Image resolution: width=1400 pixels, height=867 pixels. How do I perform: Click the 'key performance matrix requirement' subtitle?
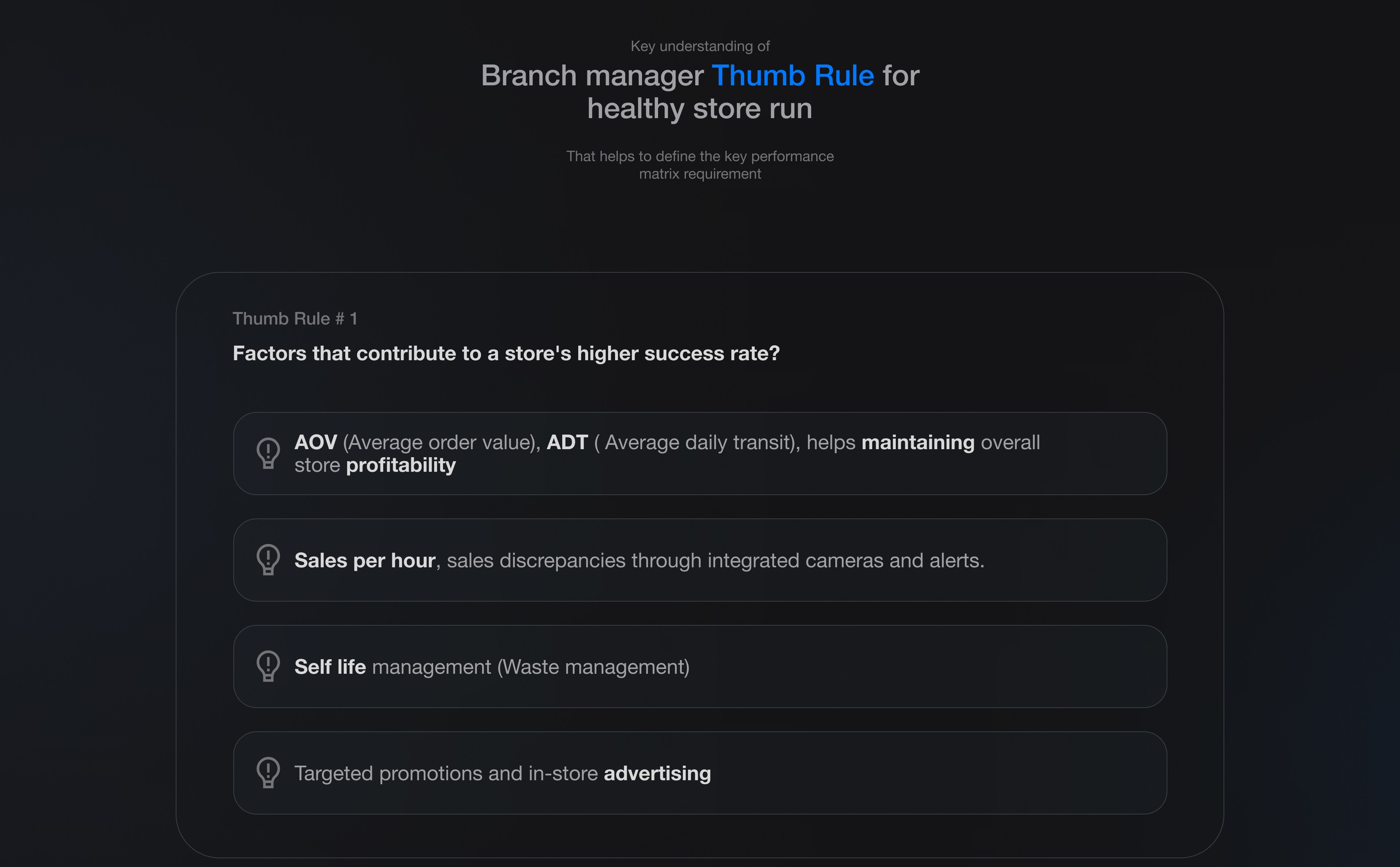[x=699, y=165]
